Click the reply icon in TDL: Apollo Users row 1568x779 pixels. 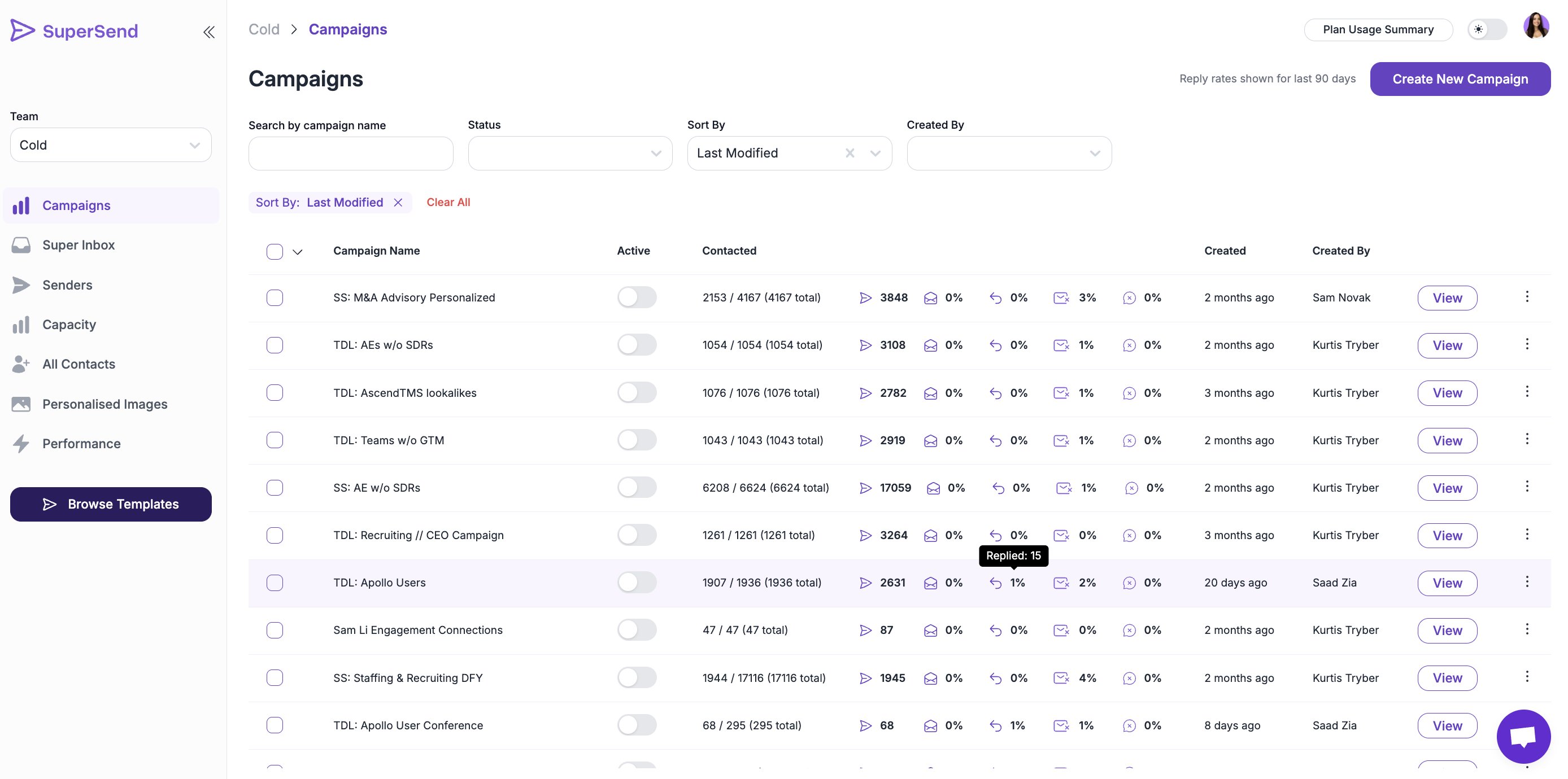tap(995, 583)
